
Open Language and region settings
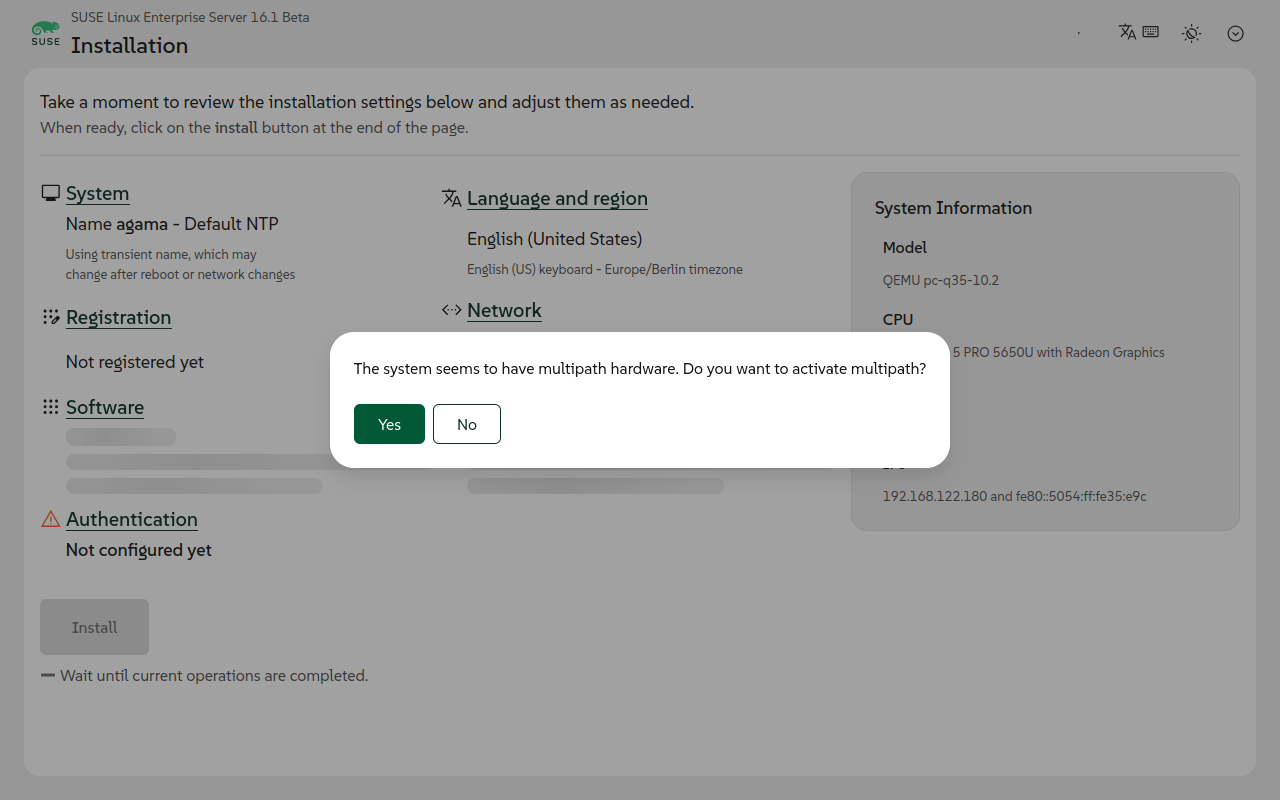[x=557, y=198]
